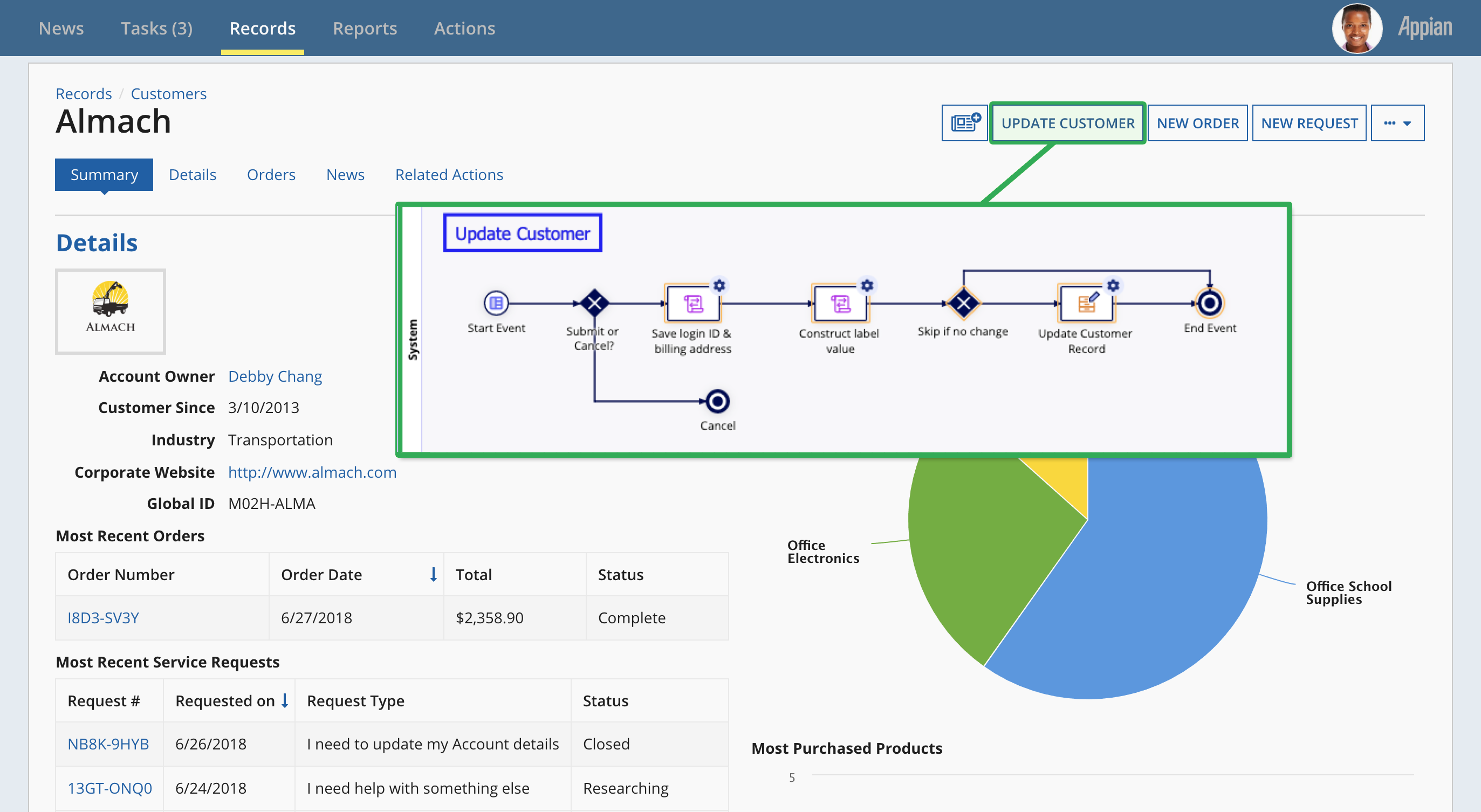This screenshot has width=1481, height=812.
Task: Select the Update Customer Record node
Action: (x=1086, y=303)
